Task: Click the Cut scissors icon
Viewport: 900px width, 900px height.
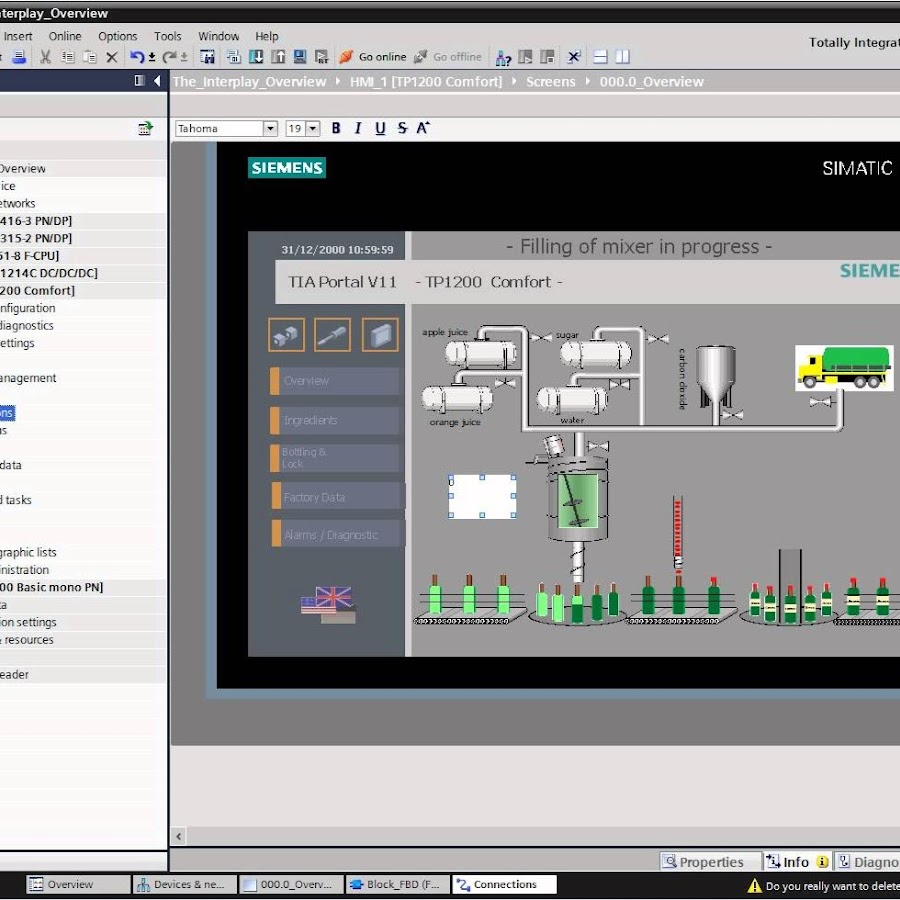Action: pos(45,57)
